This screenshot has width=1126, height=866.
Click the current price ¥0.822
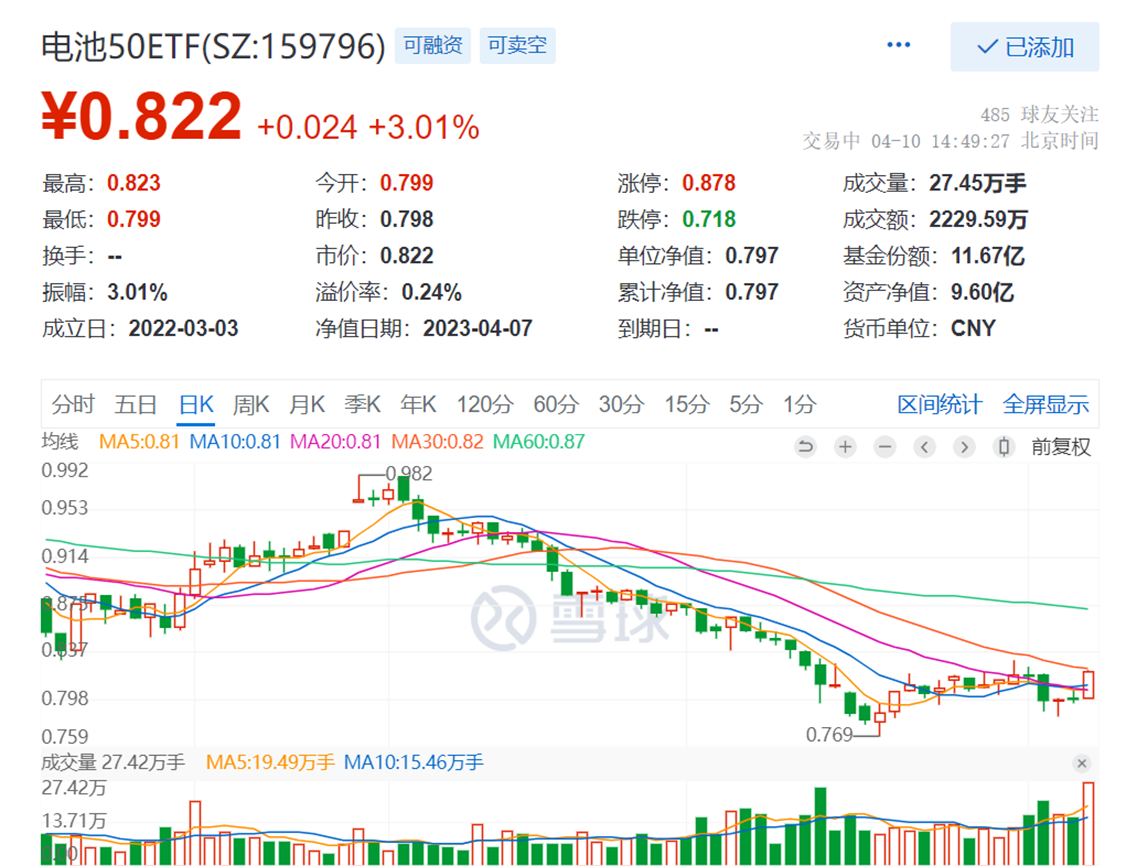tap(141, 116)
